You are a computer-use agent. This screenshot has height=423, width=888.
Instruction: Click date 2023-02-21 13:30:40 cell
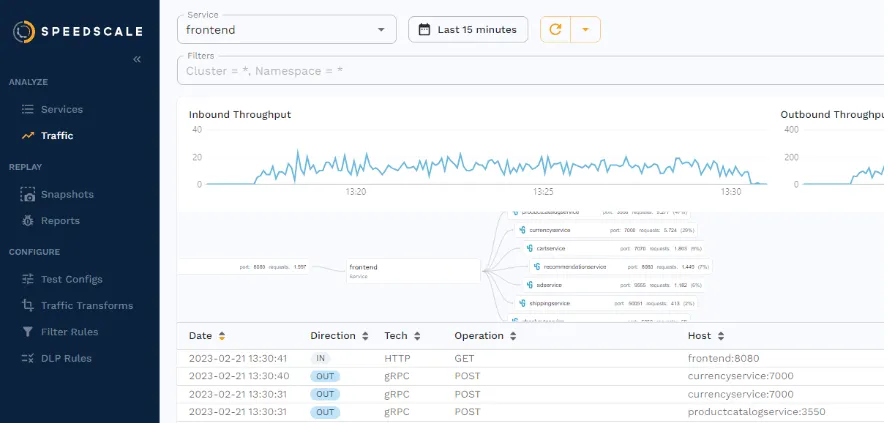point(238,376)
